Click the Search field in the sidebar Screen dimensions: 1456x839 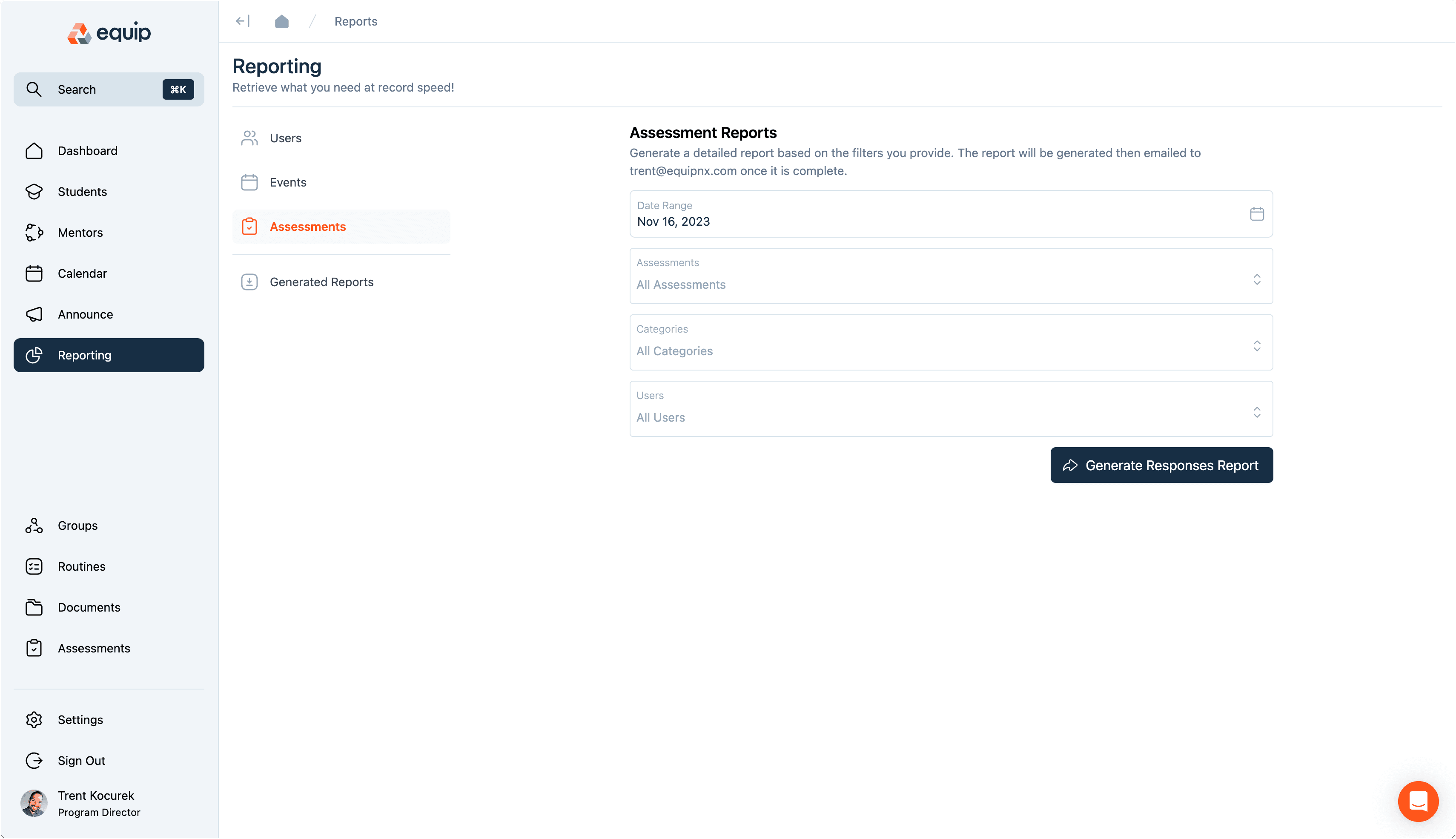(108, 89)
